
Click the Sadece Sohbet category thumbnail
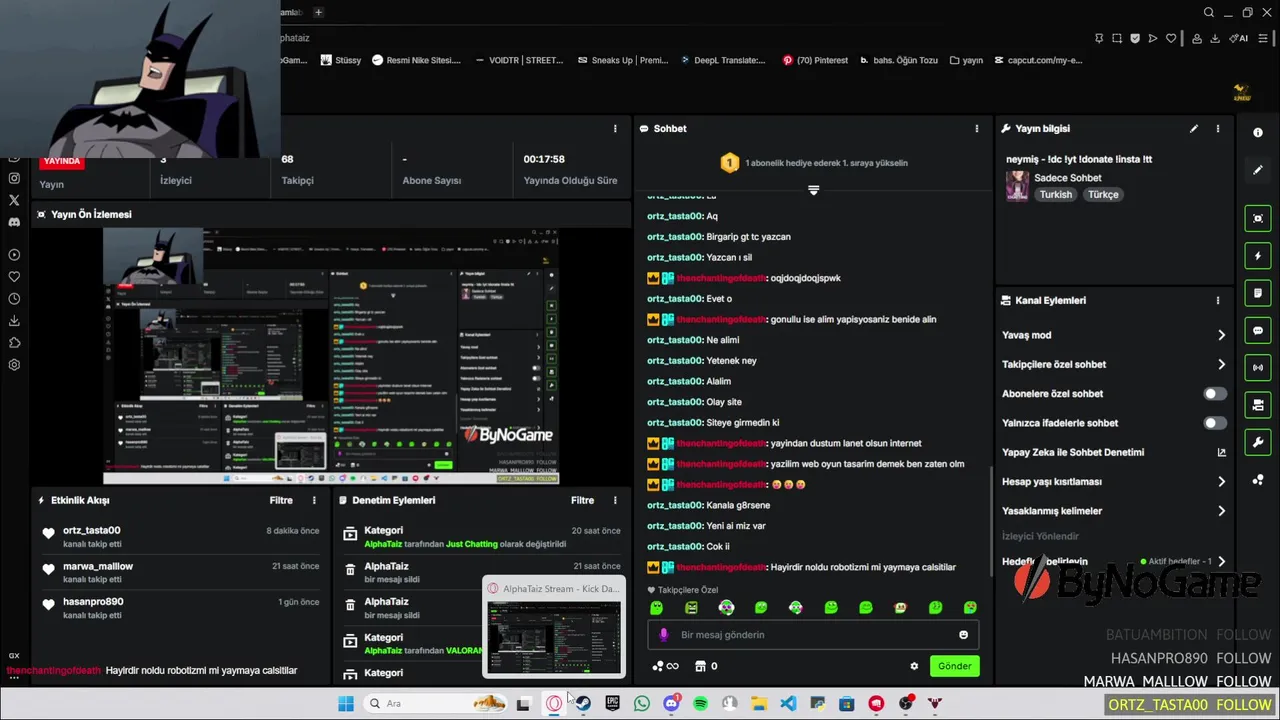[1017, 186]
